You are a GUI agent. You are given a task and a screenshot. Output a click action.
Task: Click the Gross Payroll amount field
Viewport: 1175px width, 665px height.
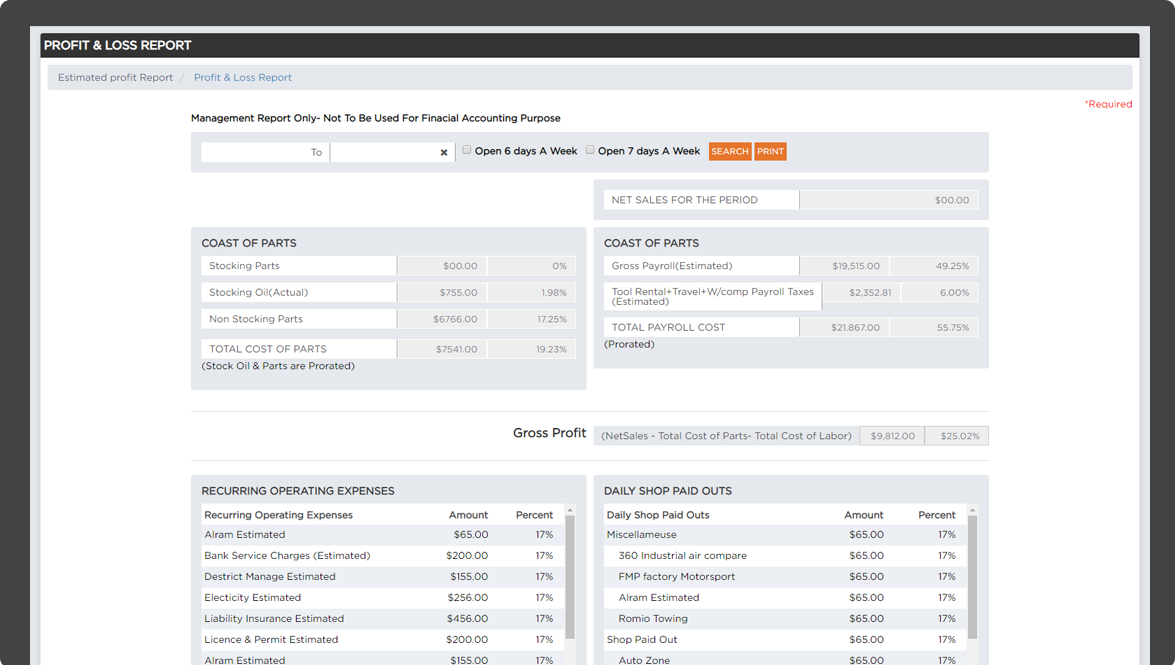click(844, 266)
